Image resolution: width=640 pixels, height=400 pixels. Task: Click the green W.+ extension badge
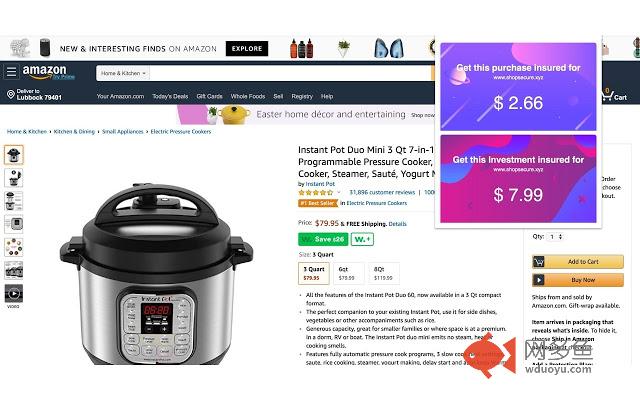pos(362,239)
